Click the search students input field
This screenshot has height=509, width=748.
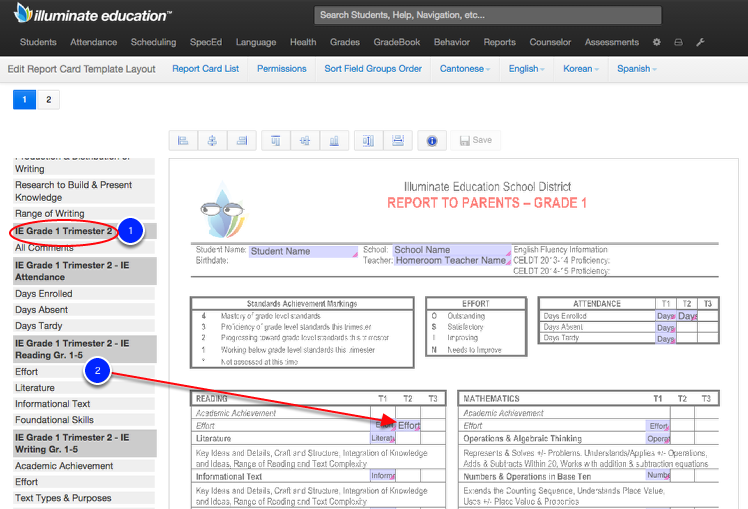click(488, 15)
